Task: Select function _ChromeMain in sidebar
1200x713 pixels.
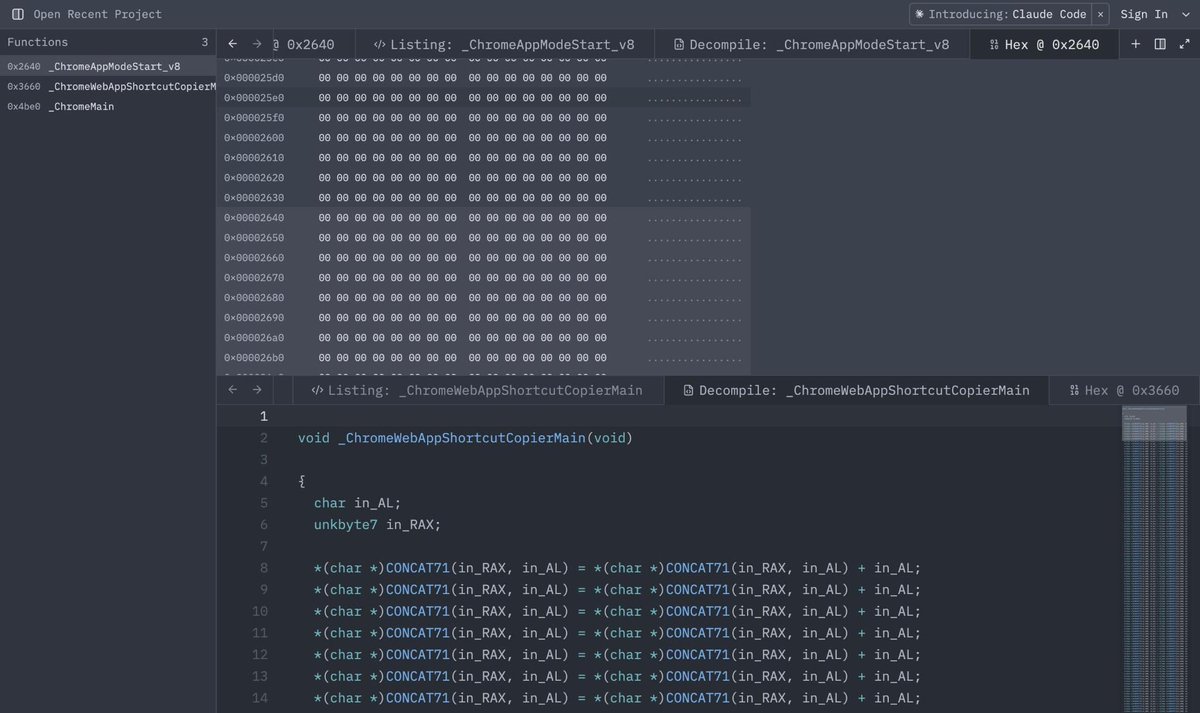Action: [108, 106]
